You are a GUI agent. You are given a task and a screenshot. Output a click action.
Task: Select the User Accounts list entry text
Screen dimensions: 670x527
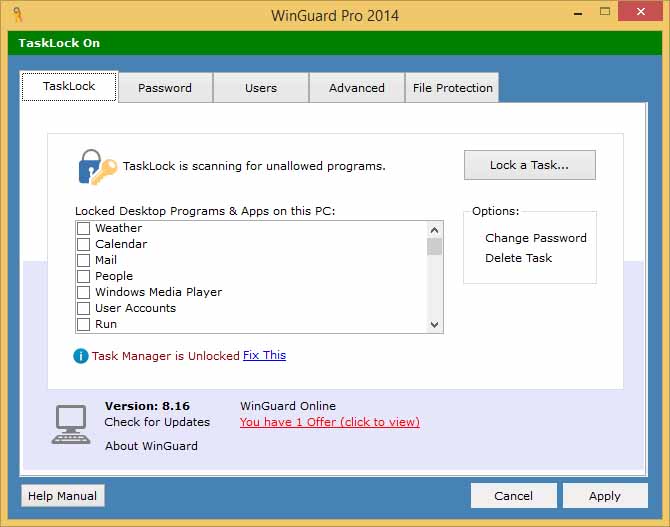coord(135,308)
